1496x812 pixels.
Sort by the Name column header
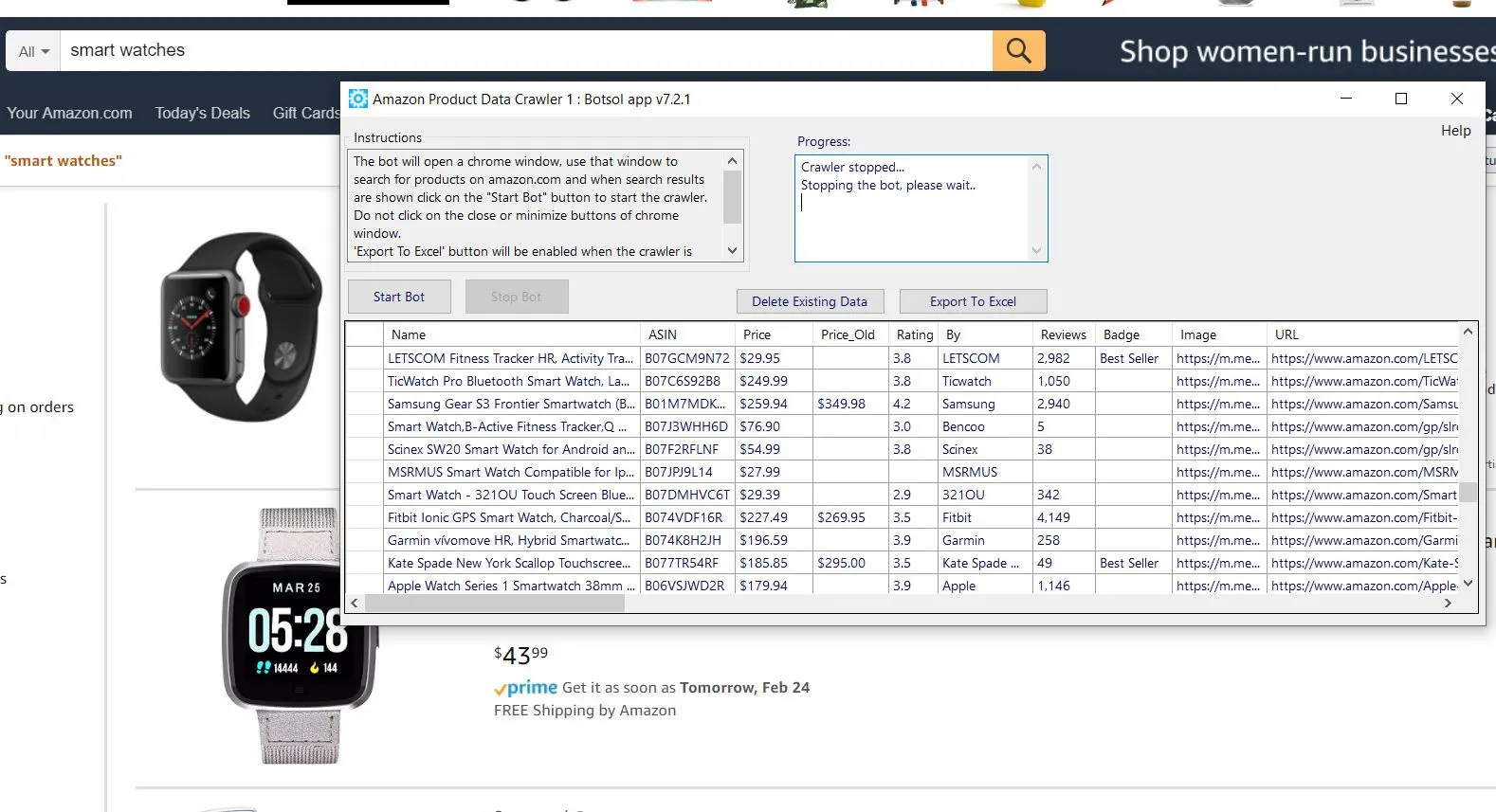pos(512,334)
